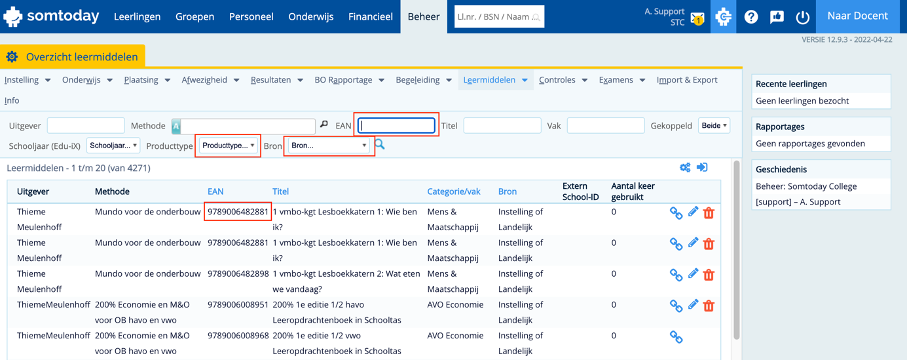Viewport: 908px width, 360px height.
Task: Click link icon for EAN 9789006008951 row
Action: click(676, 305)
